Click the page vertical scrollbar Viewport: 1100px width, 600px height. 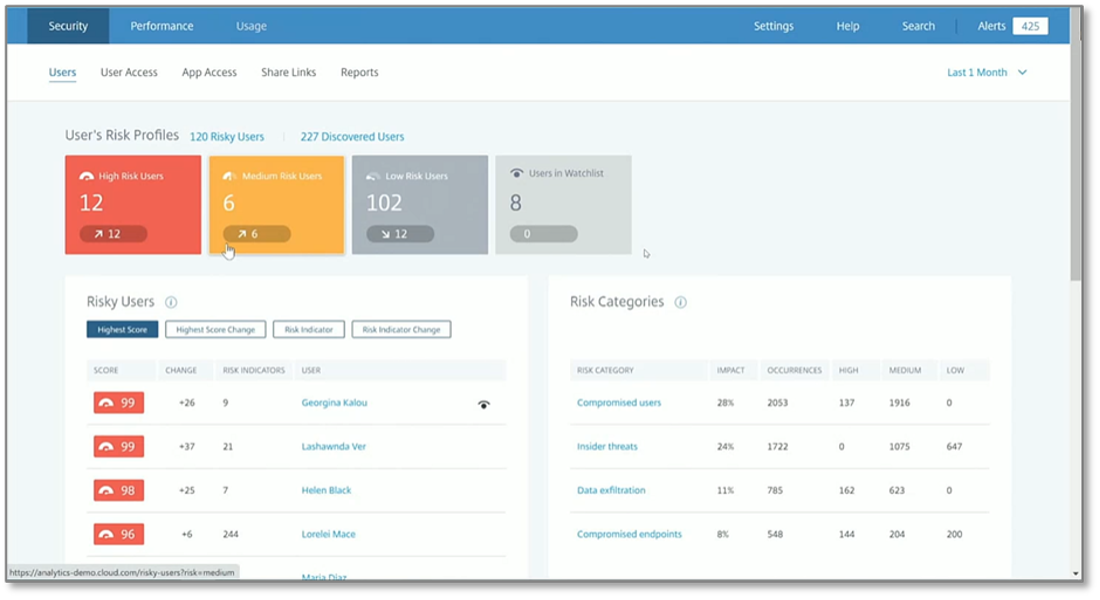tap(1075, 150)
